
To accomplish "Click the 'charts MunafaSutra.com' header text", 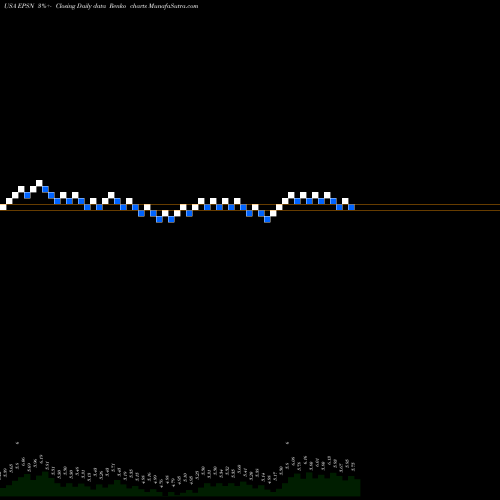I will click(164, 6).
